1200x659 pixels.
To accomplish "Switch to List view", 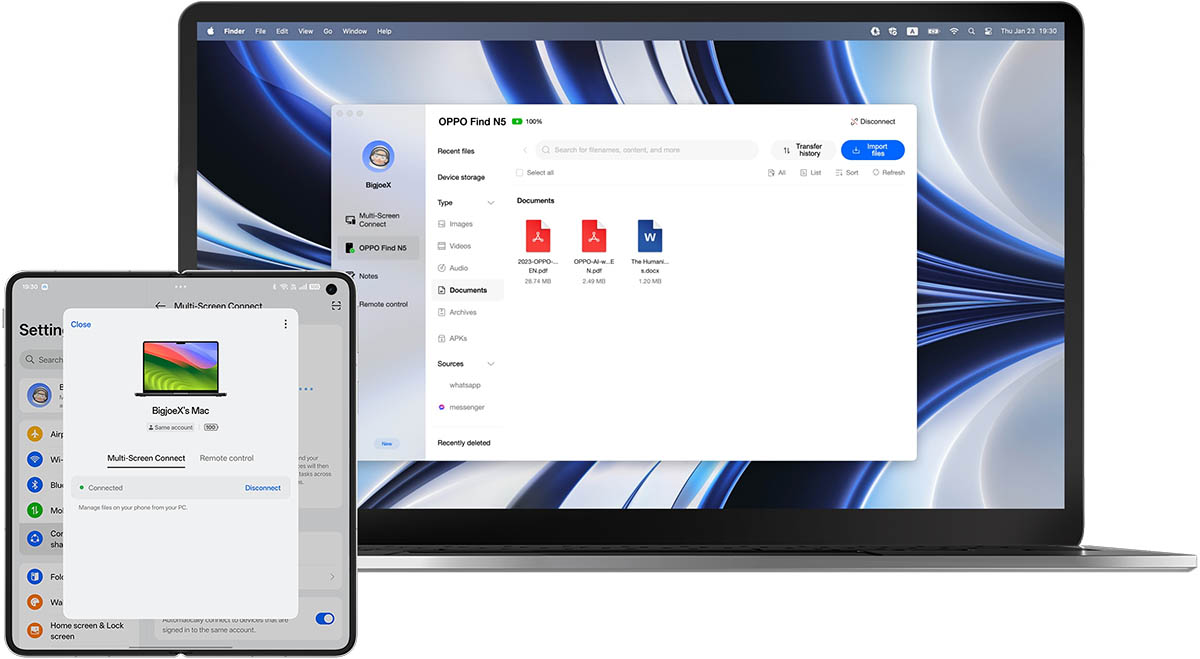I will click(810, 173).
